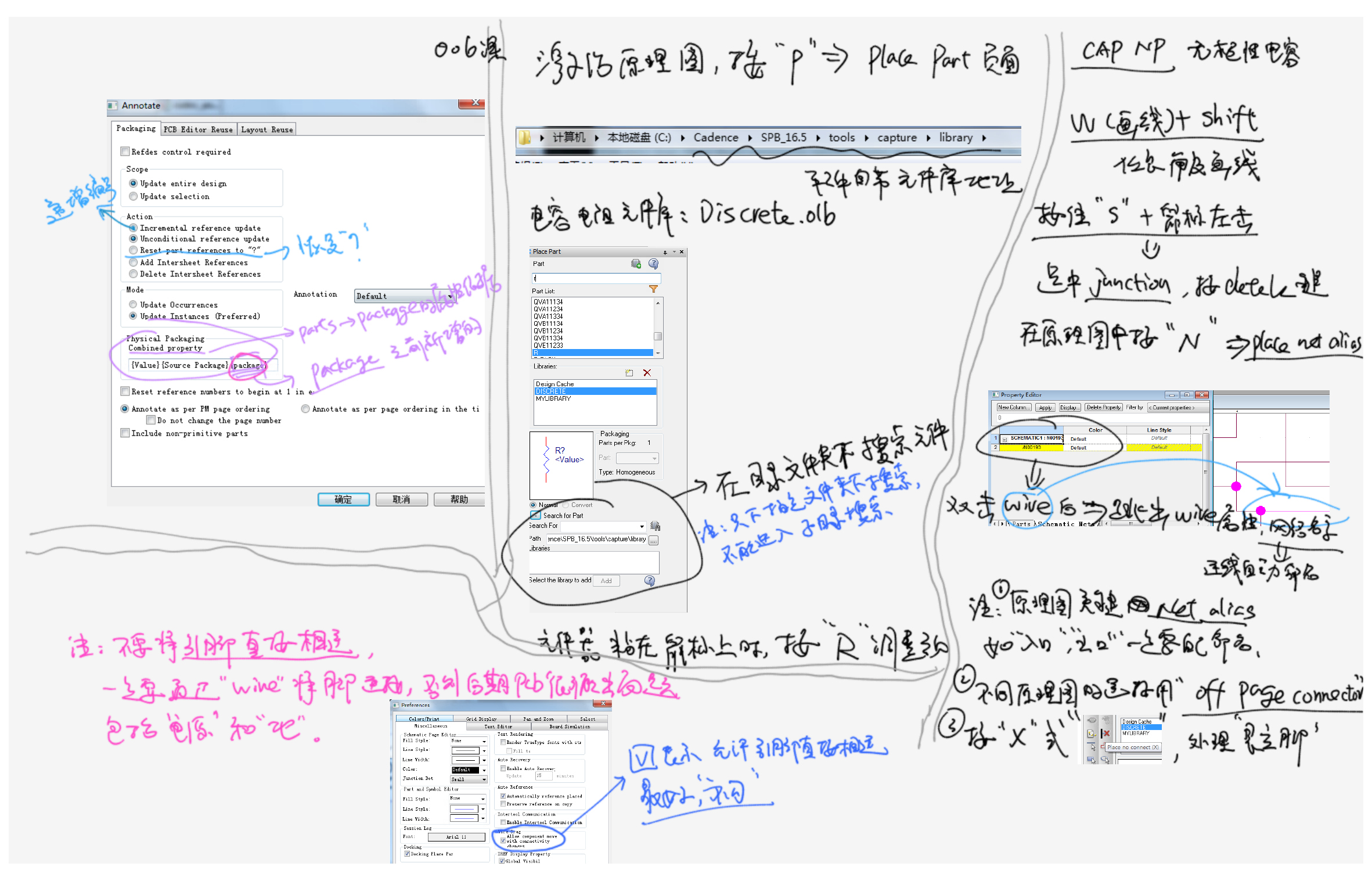Screen dimensions: 1372x881
Task: Check Do not change the page number
Action: pyautogui.click(x=151, y=420)
